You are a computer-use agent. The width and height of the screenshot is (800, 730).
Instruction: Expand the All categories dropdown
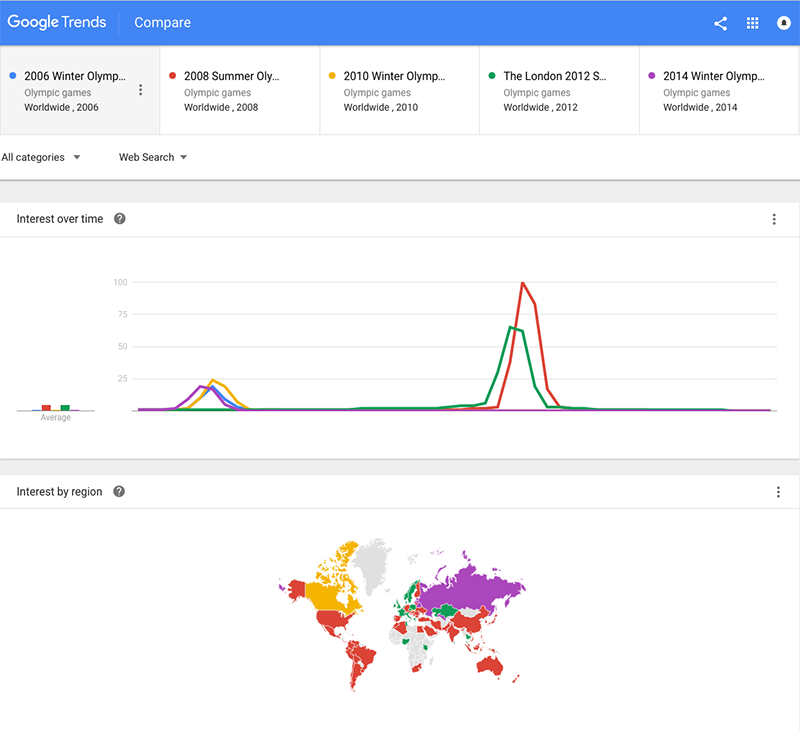[41, 157]
